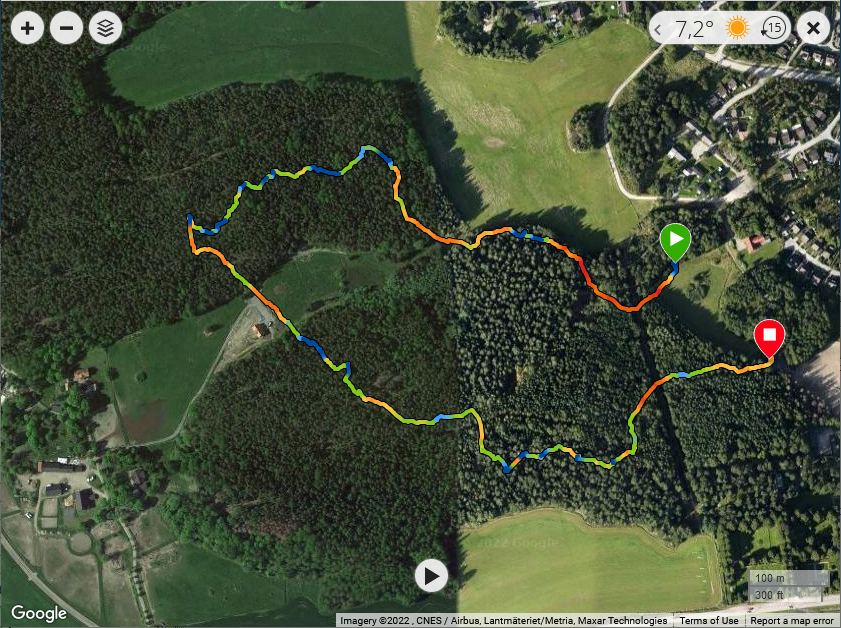
Task: Expand the weather panel chevron
Action: click(x=658, y=28)
